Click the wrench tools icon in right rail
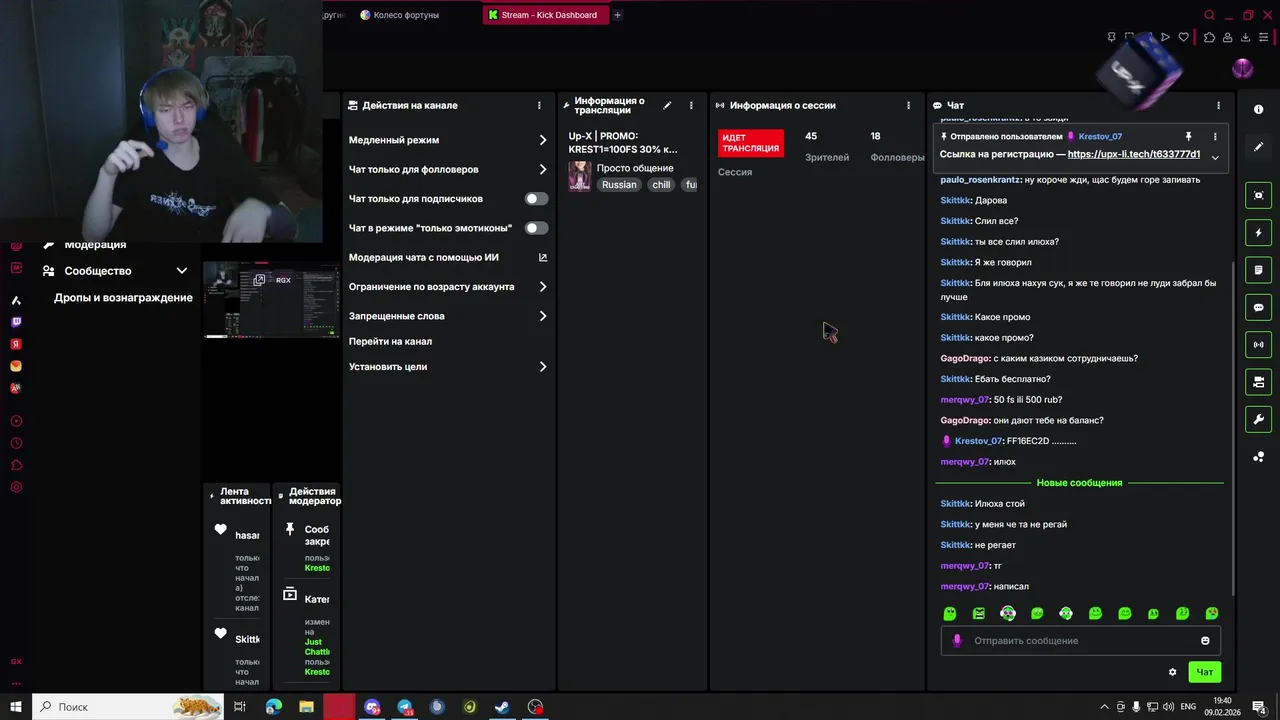The width and height of the screenshot is (1280, 720). pyautogui.click(x=1259, y=419)
